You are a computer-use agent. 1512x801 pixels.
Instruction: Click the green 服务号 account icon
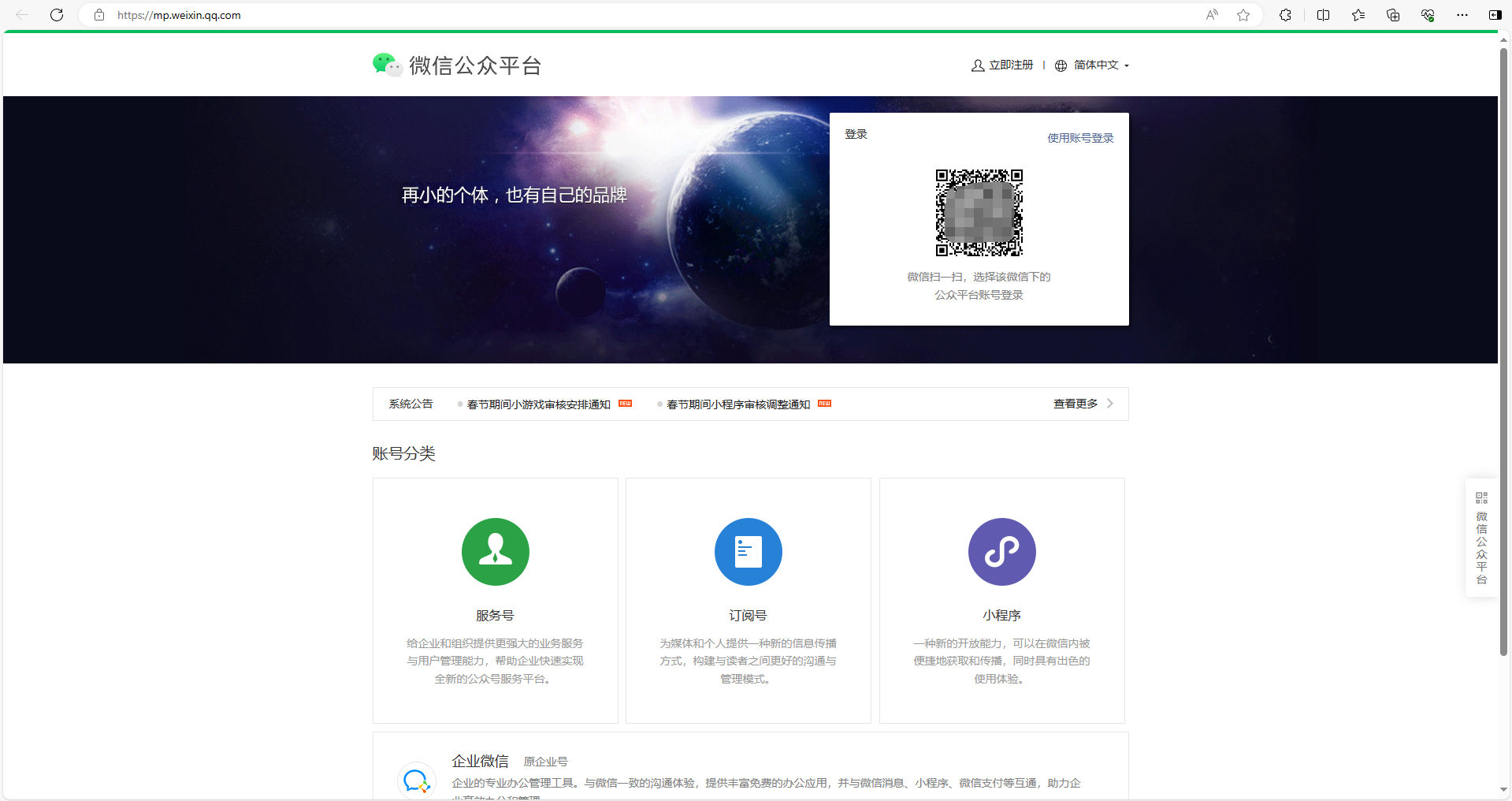click(x=495, y=552)
